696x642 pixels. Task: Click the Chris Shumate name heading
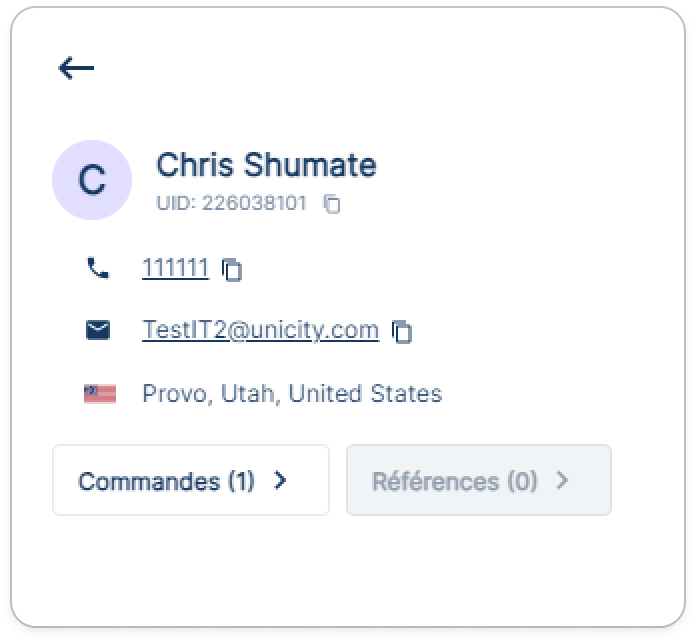point(266,165)
